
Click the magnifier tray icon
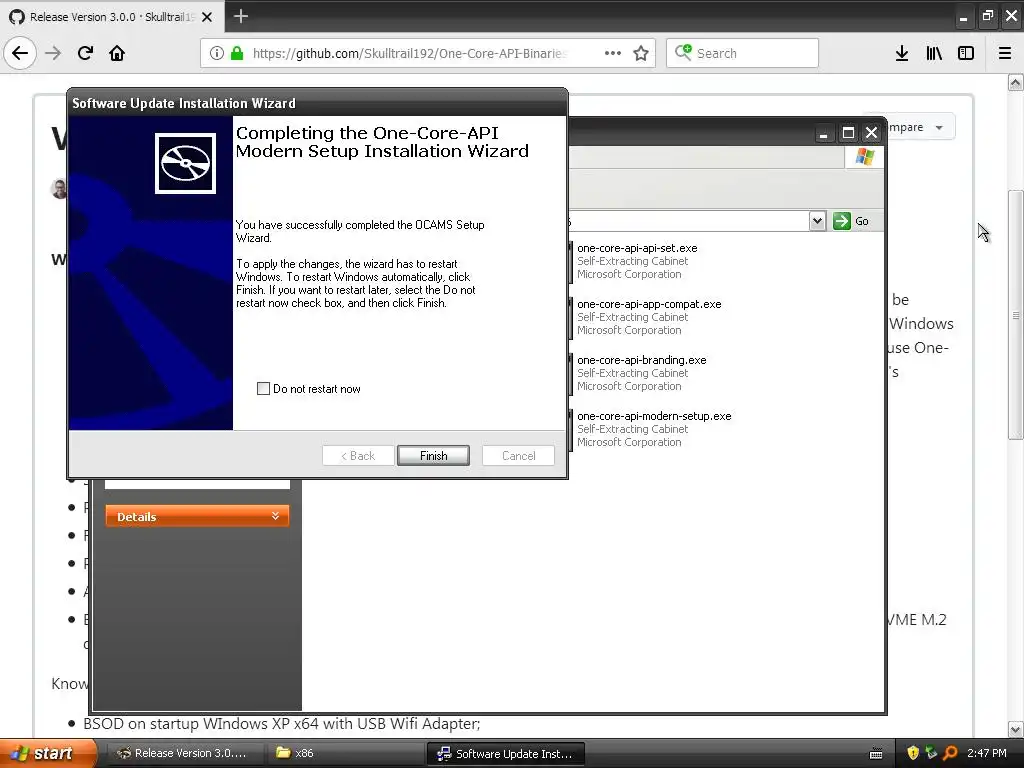pyautogui.click(x=950, y=753)
